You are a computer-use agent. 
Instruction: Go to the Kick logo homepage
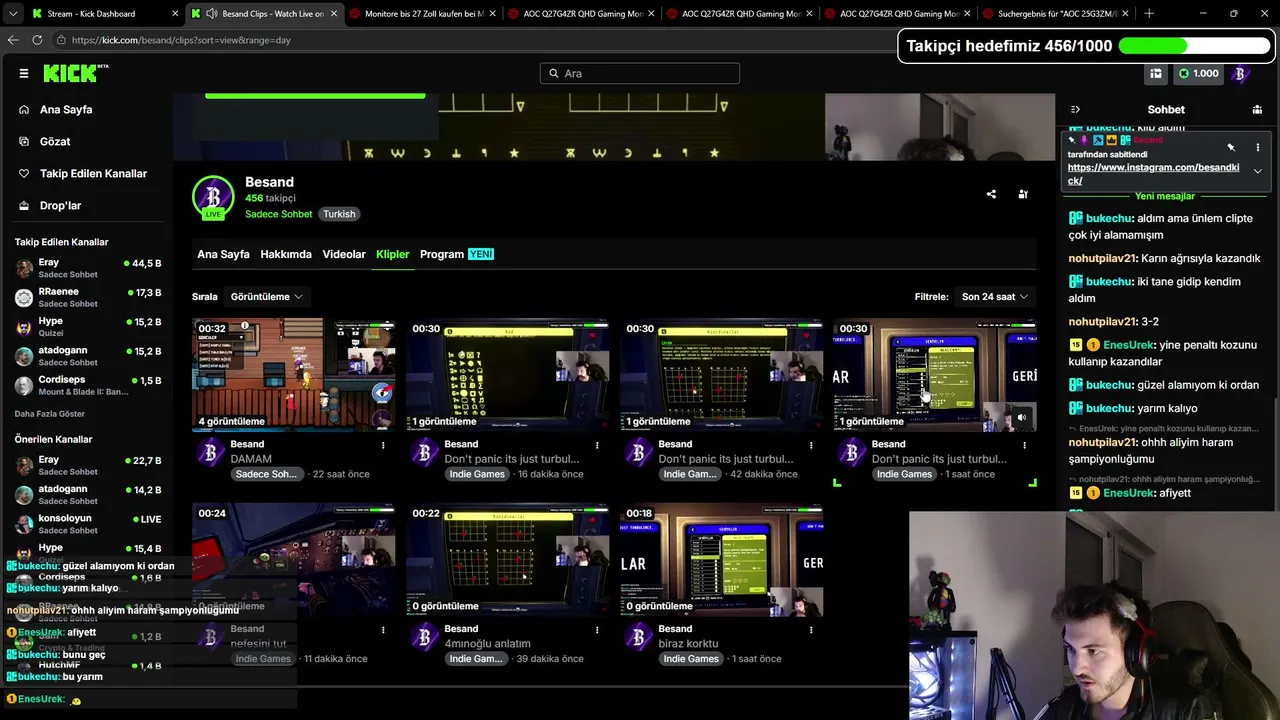(x=75, y=73)
